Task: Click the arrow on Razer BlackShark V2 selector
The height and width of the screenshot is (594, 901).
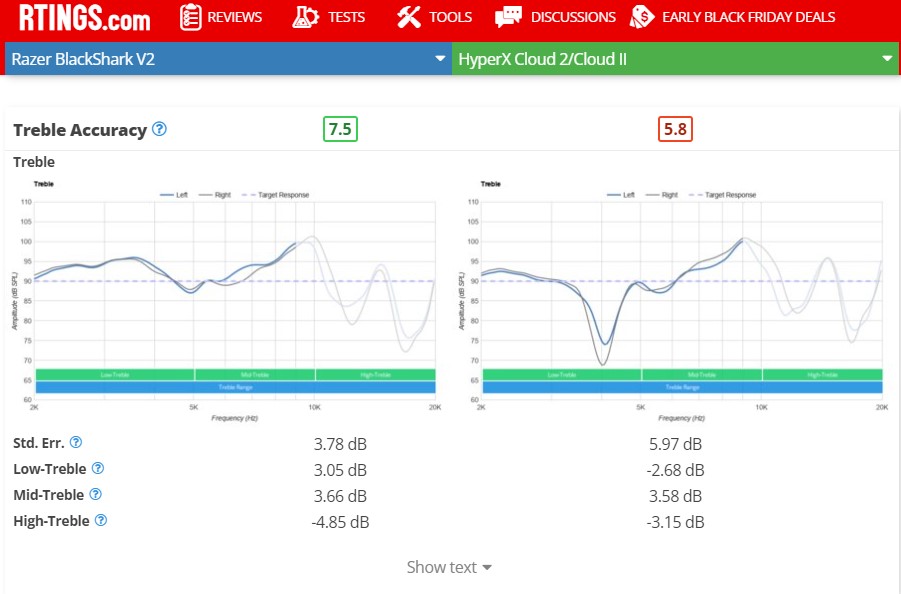Action: 440,59
